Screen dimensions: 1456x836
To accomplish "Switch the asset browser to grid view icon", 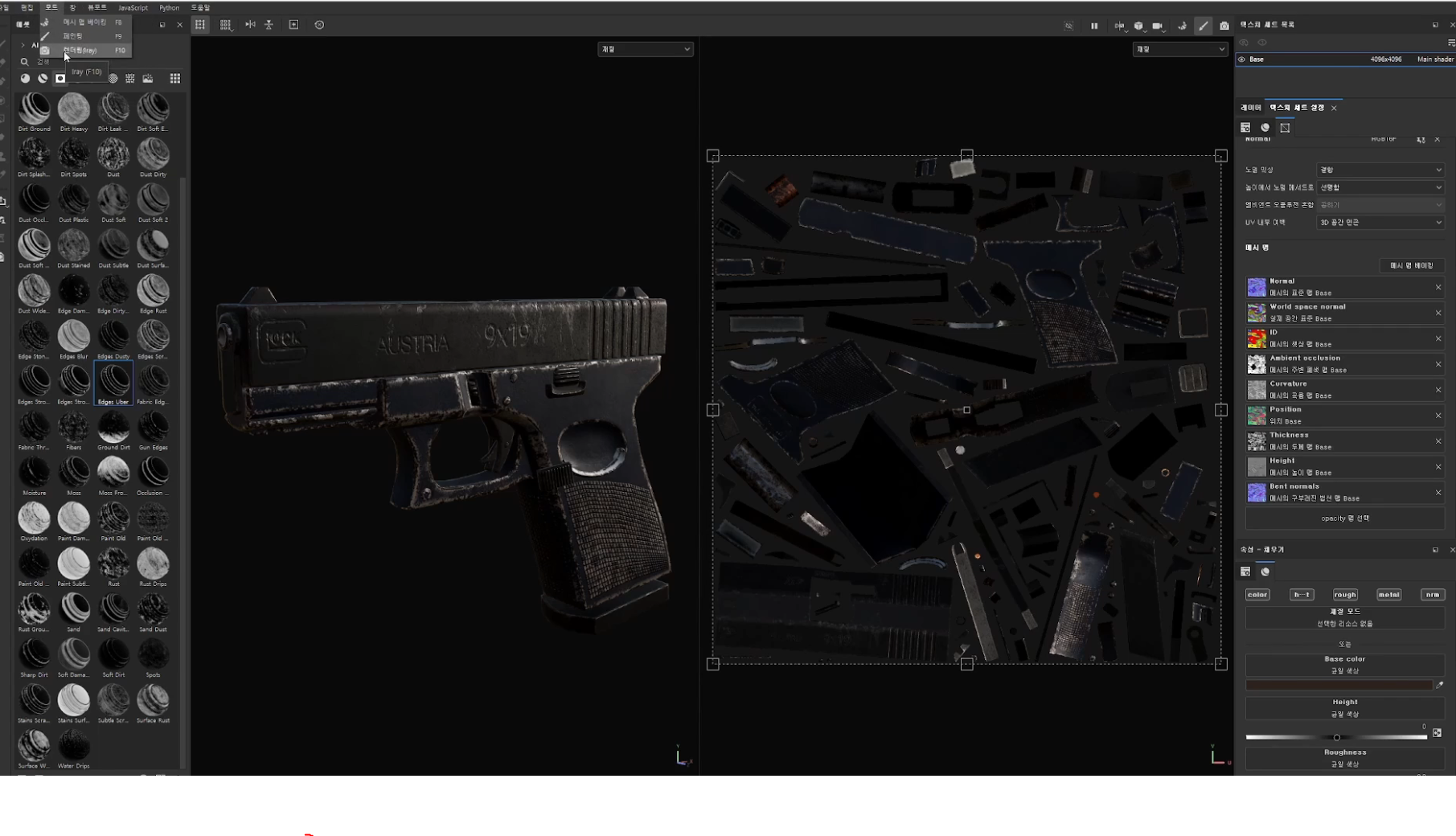I will pyautogui.click(x=174, y=78).
